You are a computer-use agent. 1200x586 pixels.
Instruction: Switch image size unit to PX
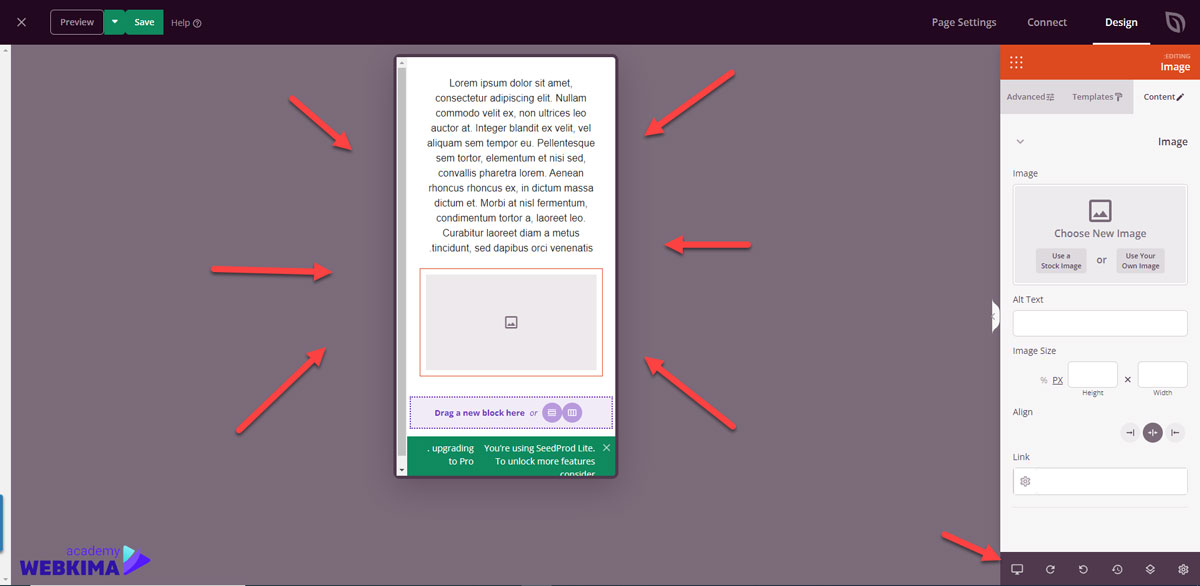tap(1057, 380)
